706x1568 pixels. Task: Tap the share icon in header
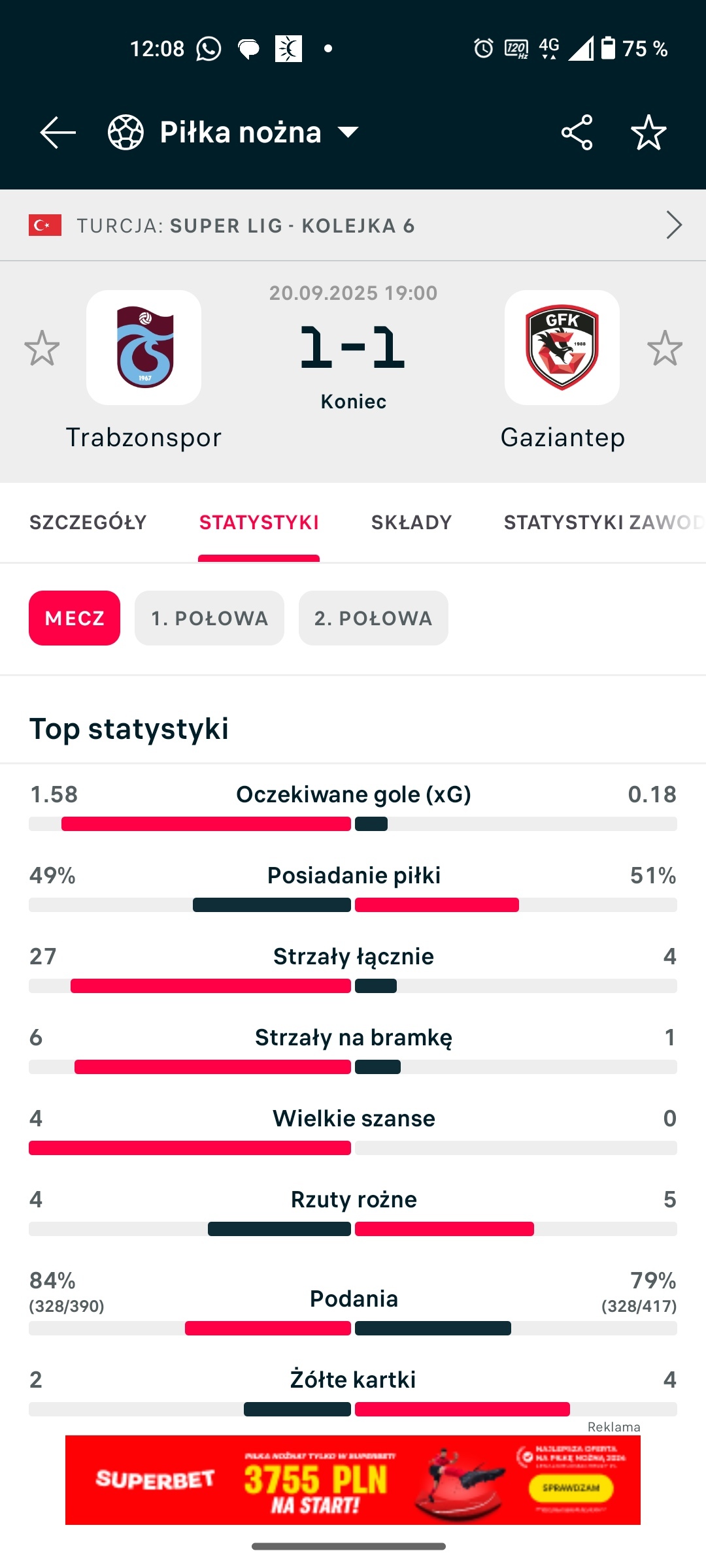pyautogui.click(x=577, y=133)
